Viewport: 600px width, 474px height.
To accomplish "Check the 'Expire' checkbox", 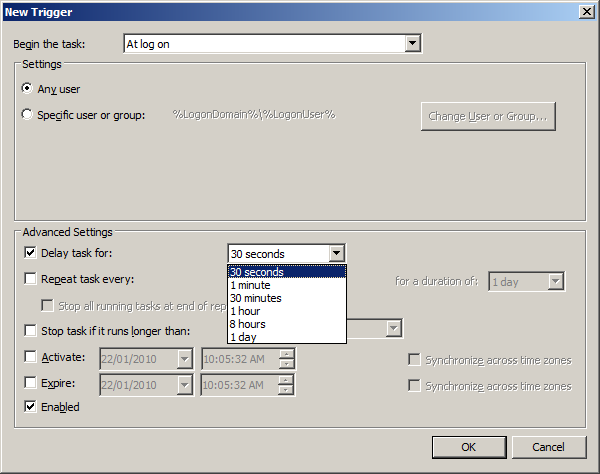I will point(29,382).
